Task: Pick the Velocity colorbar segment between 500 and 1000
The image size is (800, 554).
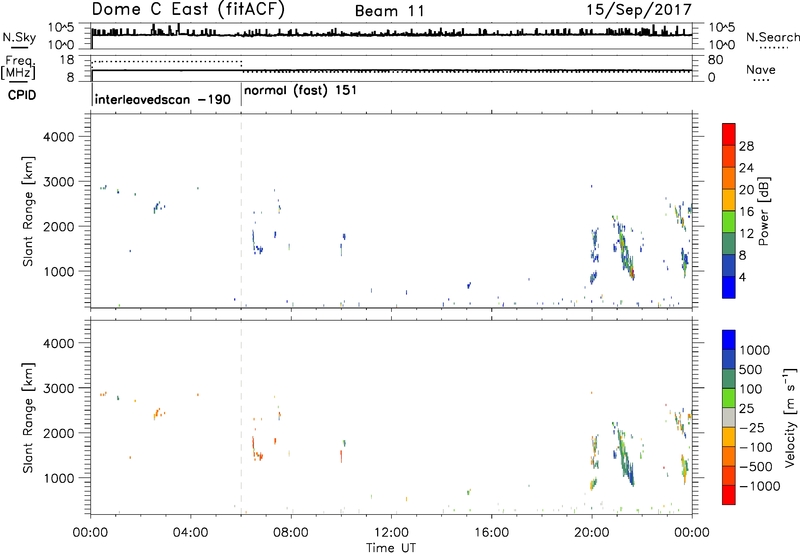Action: tap(729, 359)
